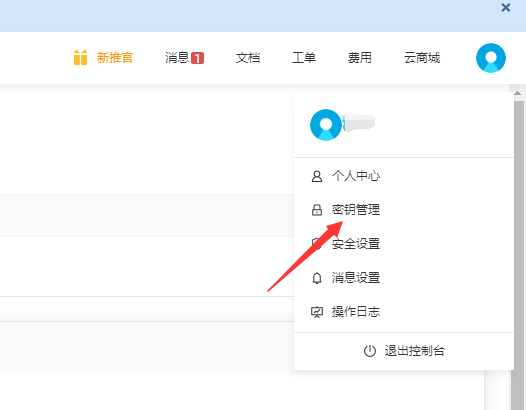Viewport: 526px width, 410px height.
Task: Open 文档 in the top navigation
Action: coord(248,58)
